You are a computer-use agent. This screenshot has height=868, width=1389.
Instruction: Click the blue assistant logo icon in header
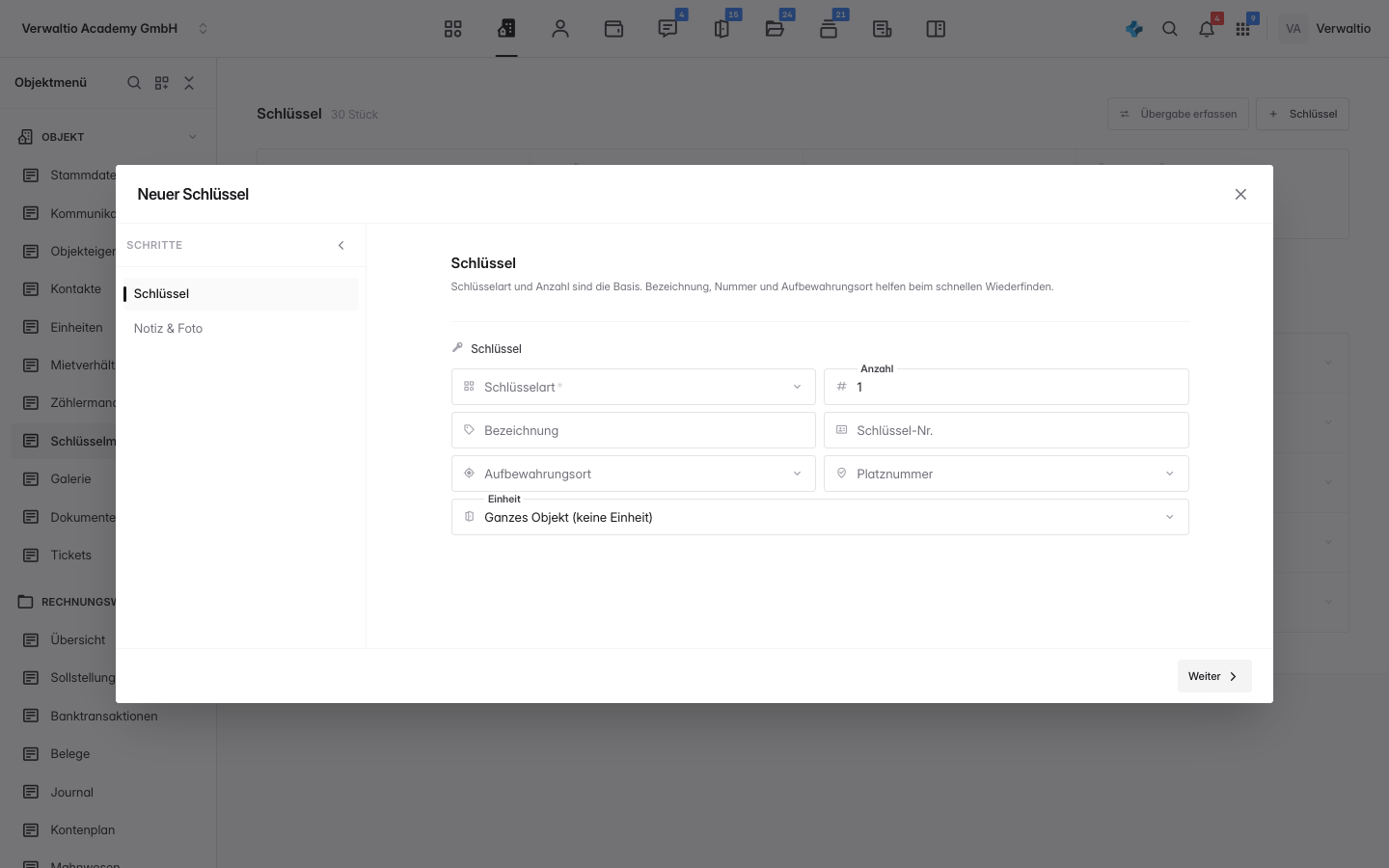pyautogui.click(x=1134, y=29)
